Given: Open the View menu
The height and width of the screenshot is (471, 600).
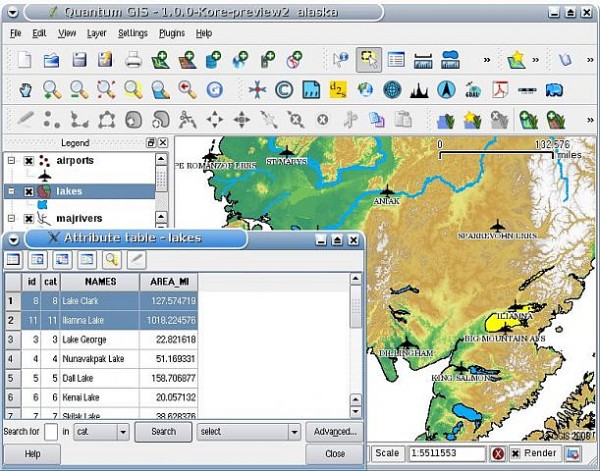Looking at the screenshot, I should coord(67,33).
